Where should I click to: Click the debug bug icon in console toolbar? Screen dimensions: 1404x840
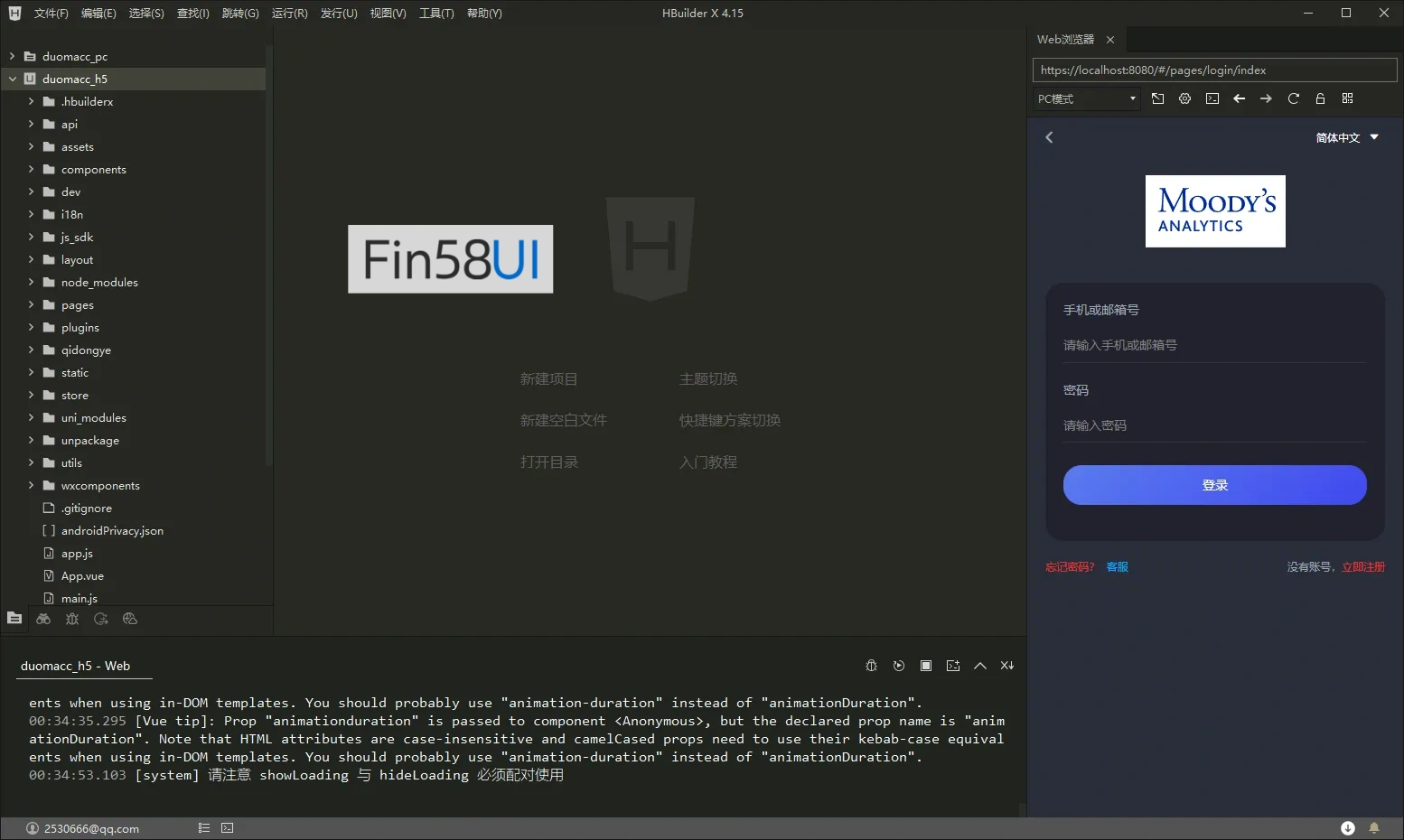[871, 666]
